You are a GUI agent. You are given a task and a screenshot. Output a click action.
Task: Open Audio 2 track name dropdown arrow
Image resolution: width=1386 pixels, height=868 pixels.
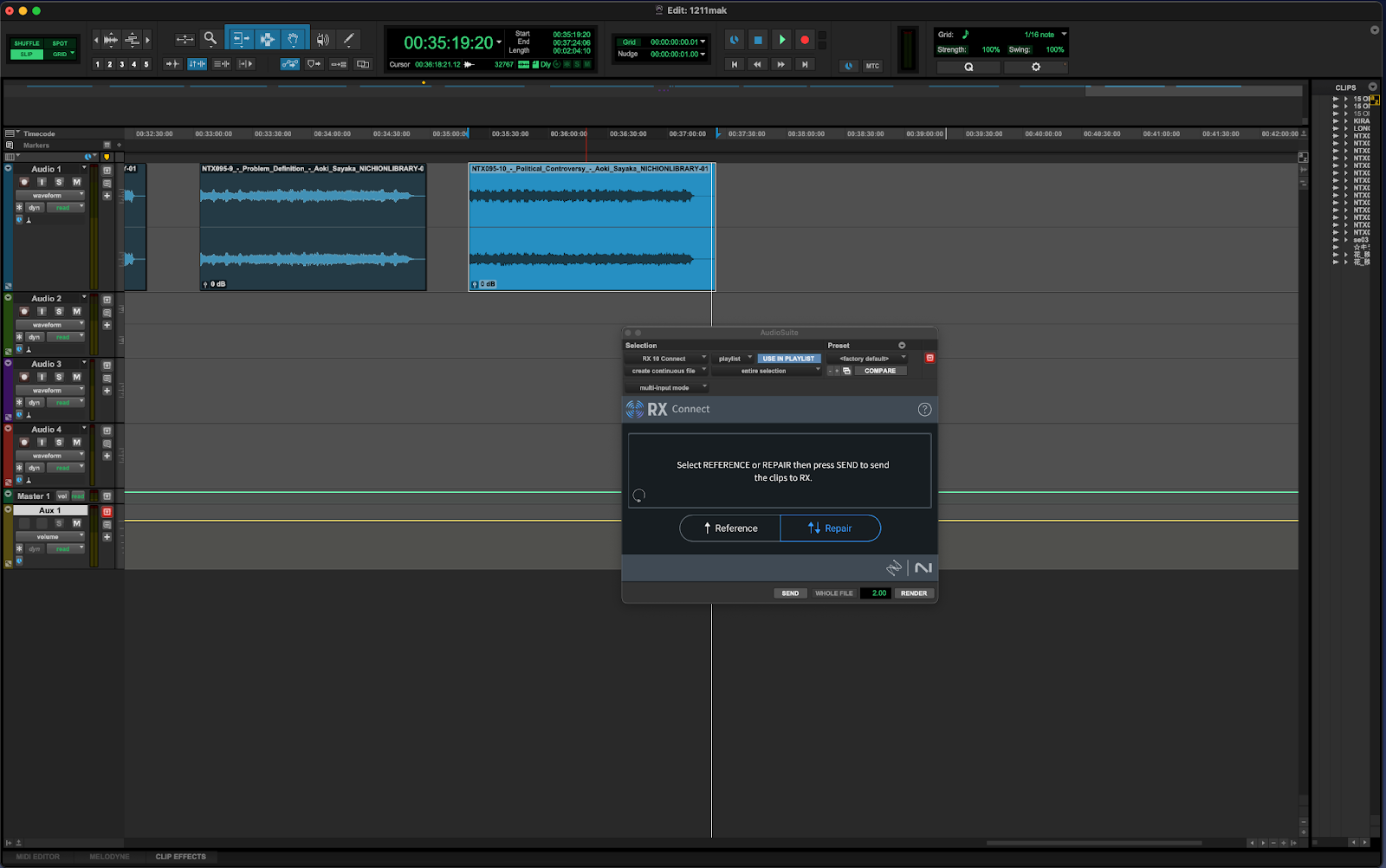pos(84,297)
